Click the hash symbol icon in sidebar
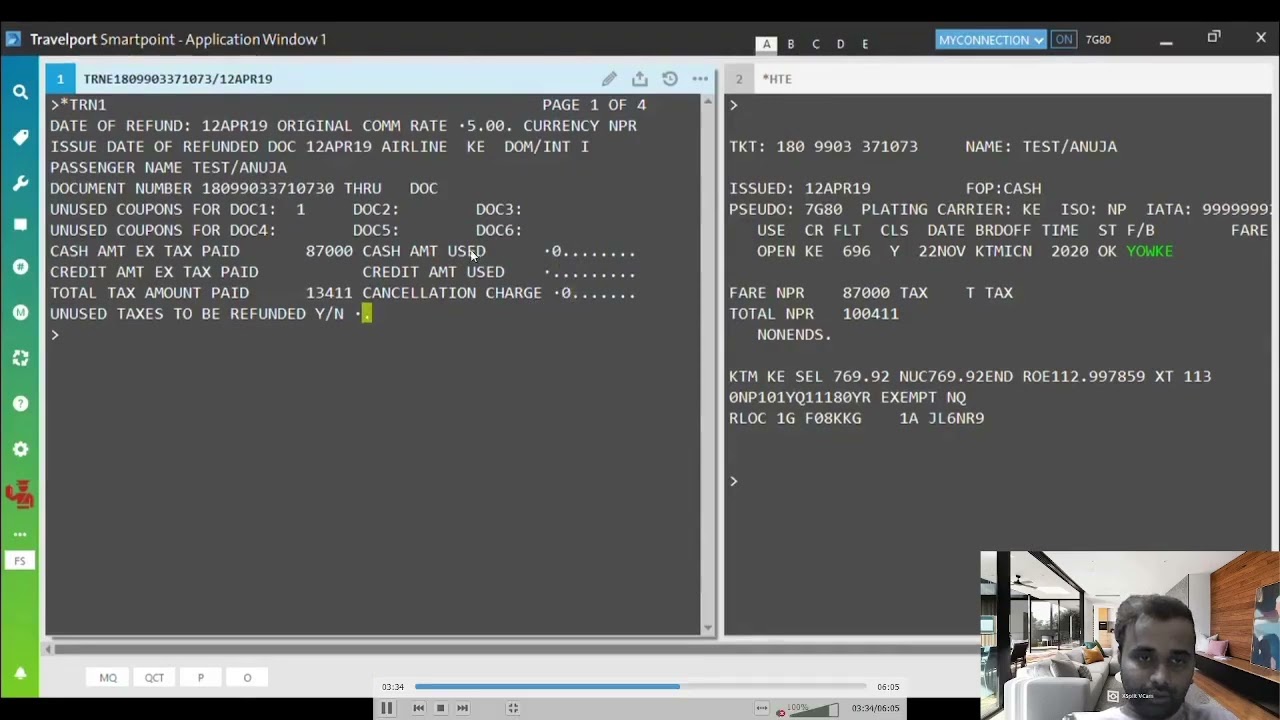 [20, 267]
